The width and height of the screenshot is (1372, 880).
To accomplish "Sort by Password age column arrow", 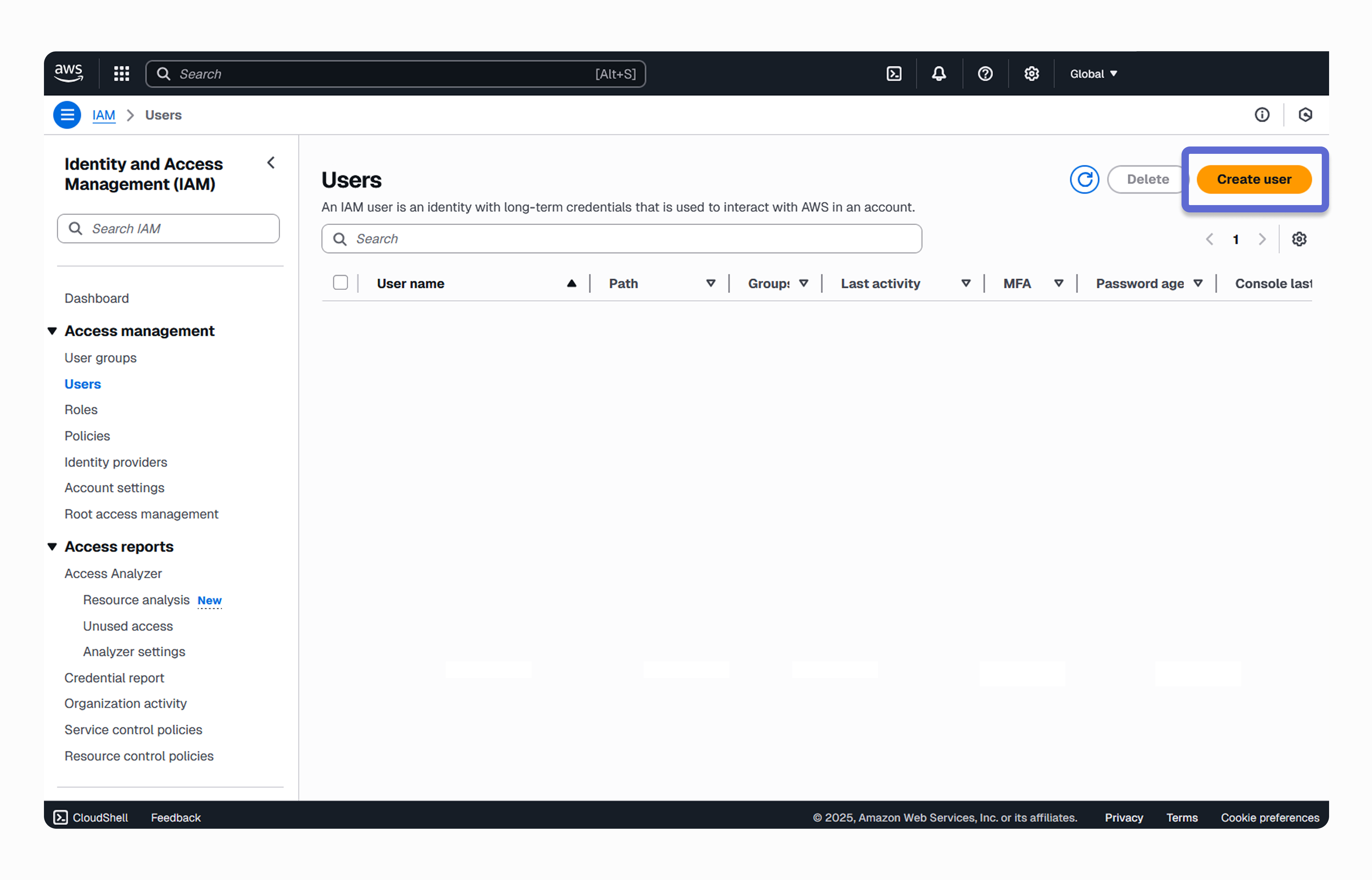I will (x=1198, y=284).
